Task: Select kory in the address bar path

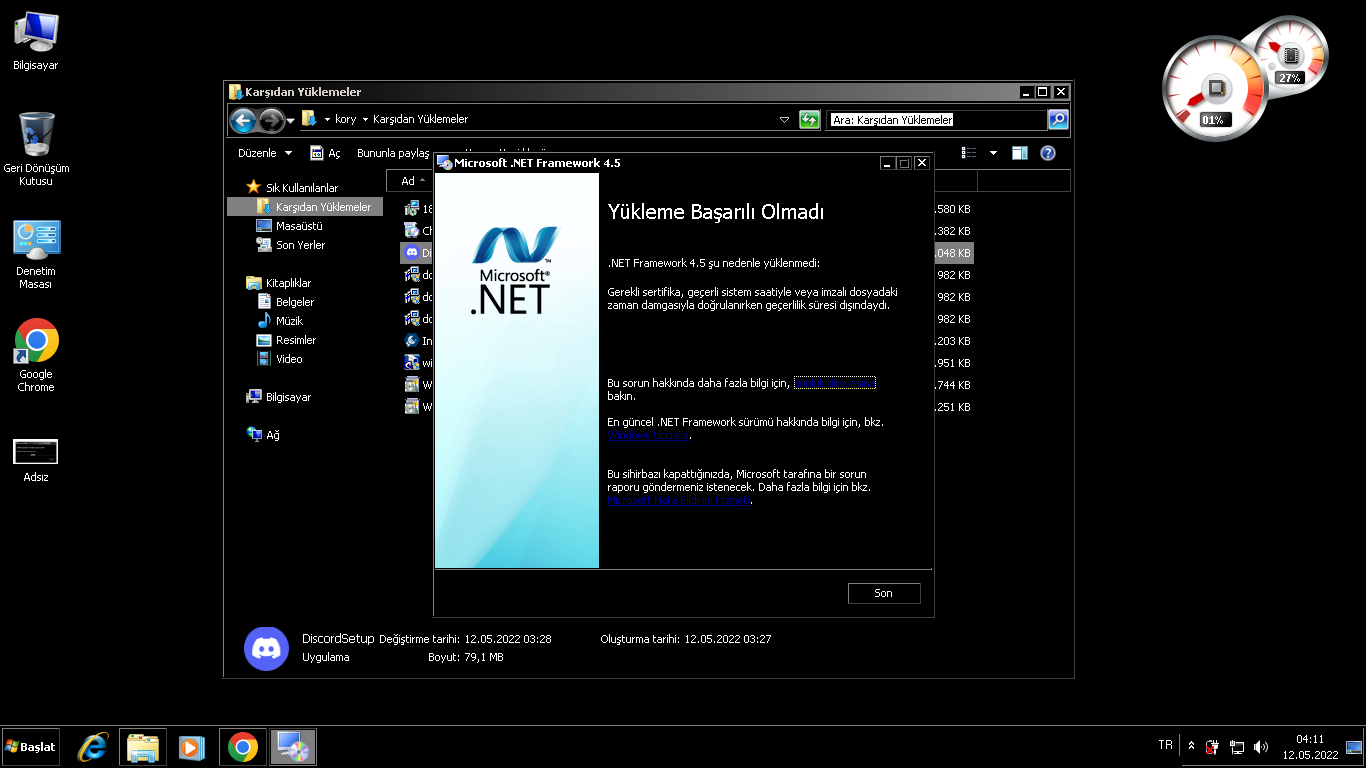Action: (345, 119)
